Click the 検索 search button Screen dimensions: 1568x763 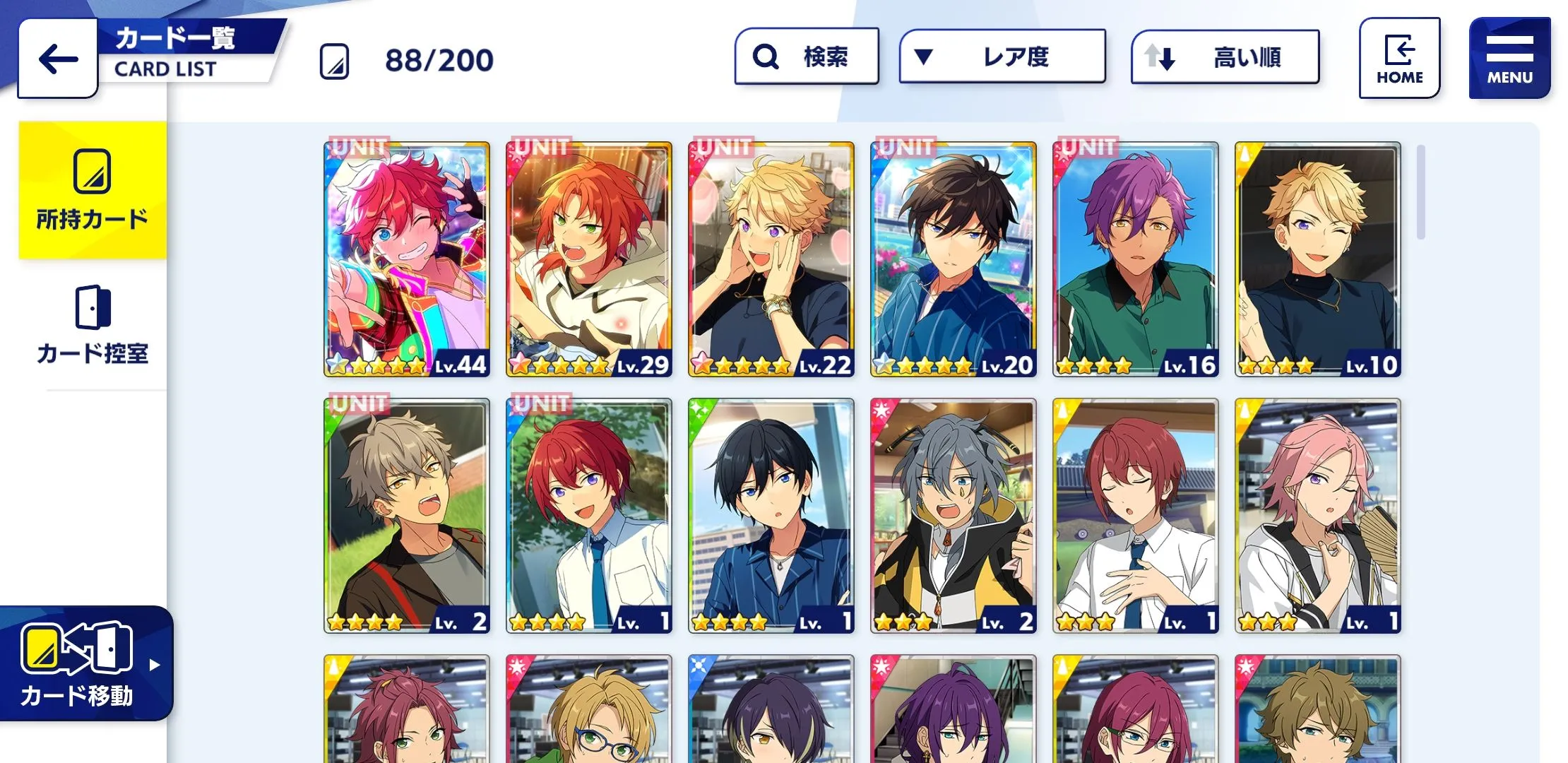(807, 57)
